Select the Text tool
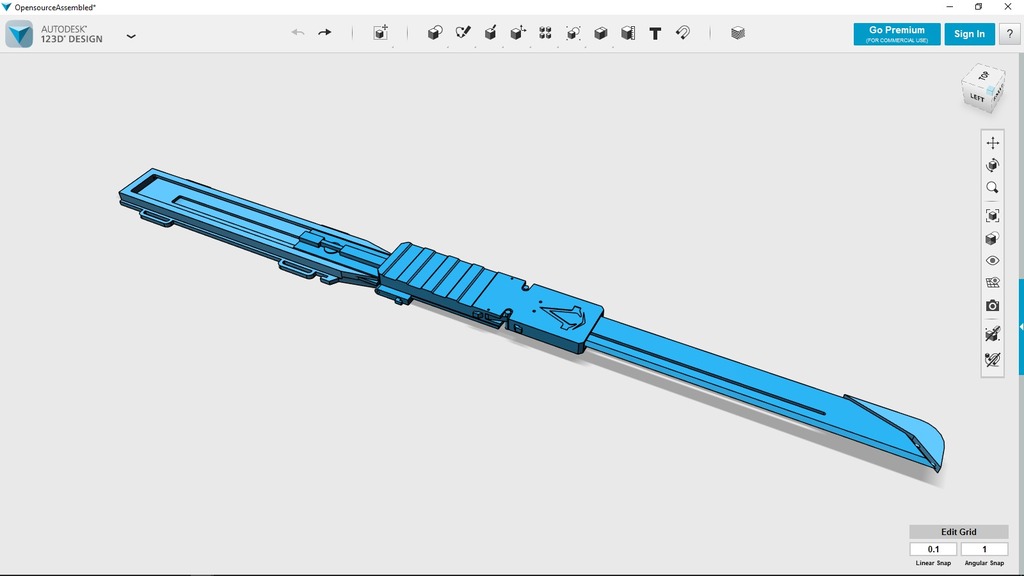The width and height of the screenshot is (1024, 576). click(x=655, y=33)
